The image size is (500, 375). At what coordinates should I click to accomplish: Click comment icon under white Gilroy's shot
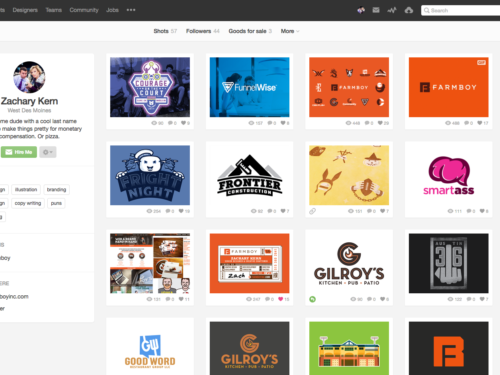coord(369,299)
